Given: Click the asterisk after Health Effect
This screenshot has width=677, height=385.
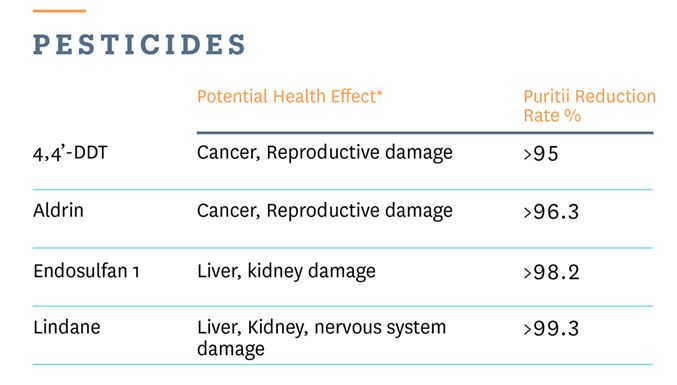Looking at the screenshot, I should point(380,92).
